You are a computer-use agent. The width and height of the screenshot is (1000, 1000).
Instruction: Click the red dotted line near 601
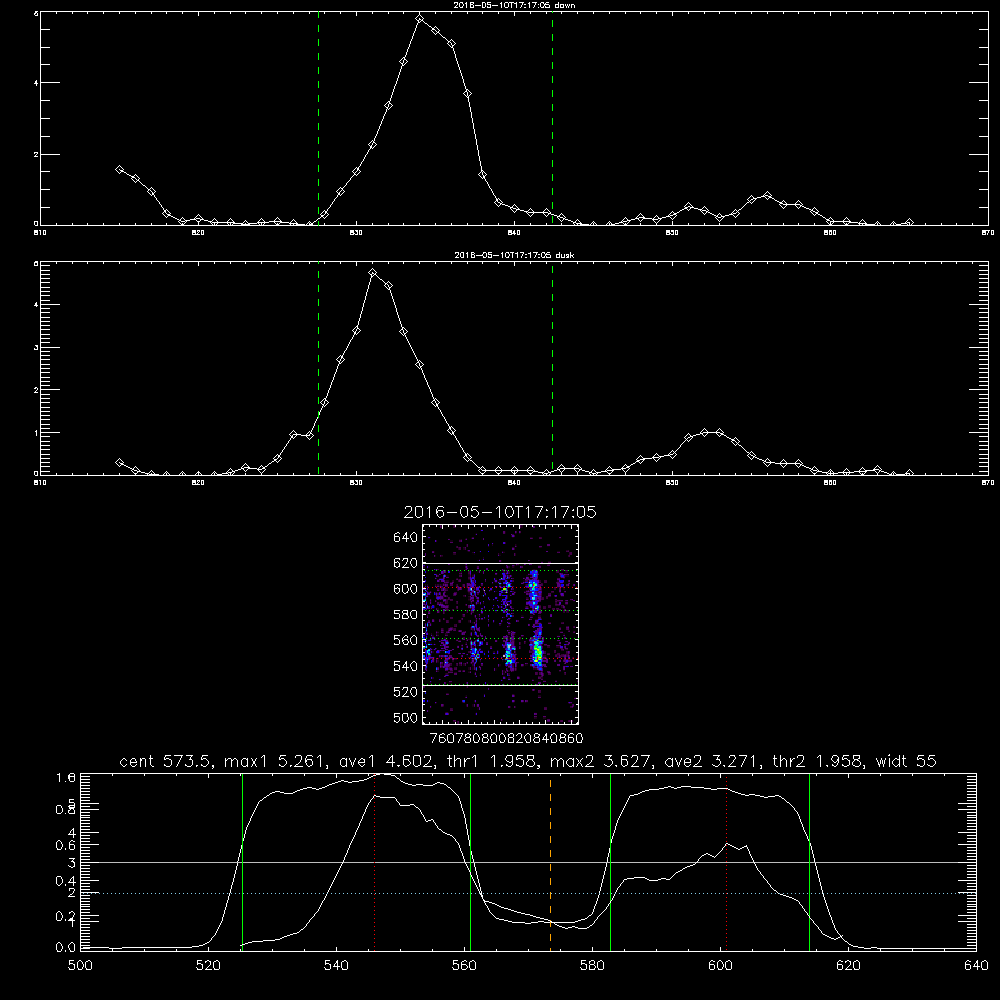tap(726, 862)
